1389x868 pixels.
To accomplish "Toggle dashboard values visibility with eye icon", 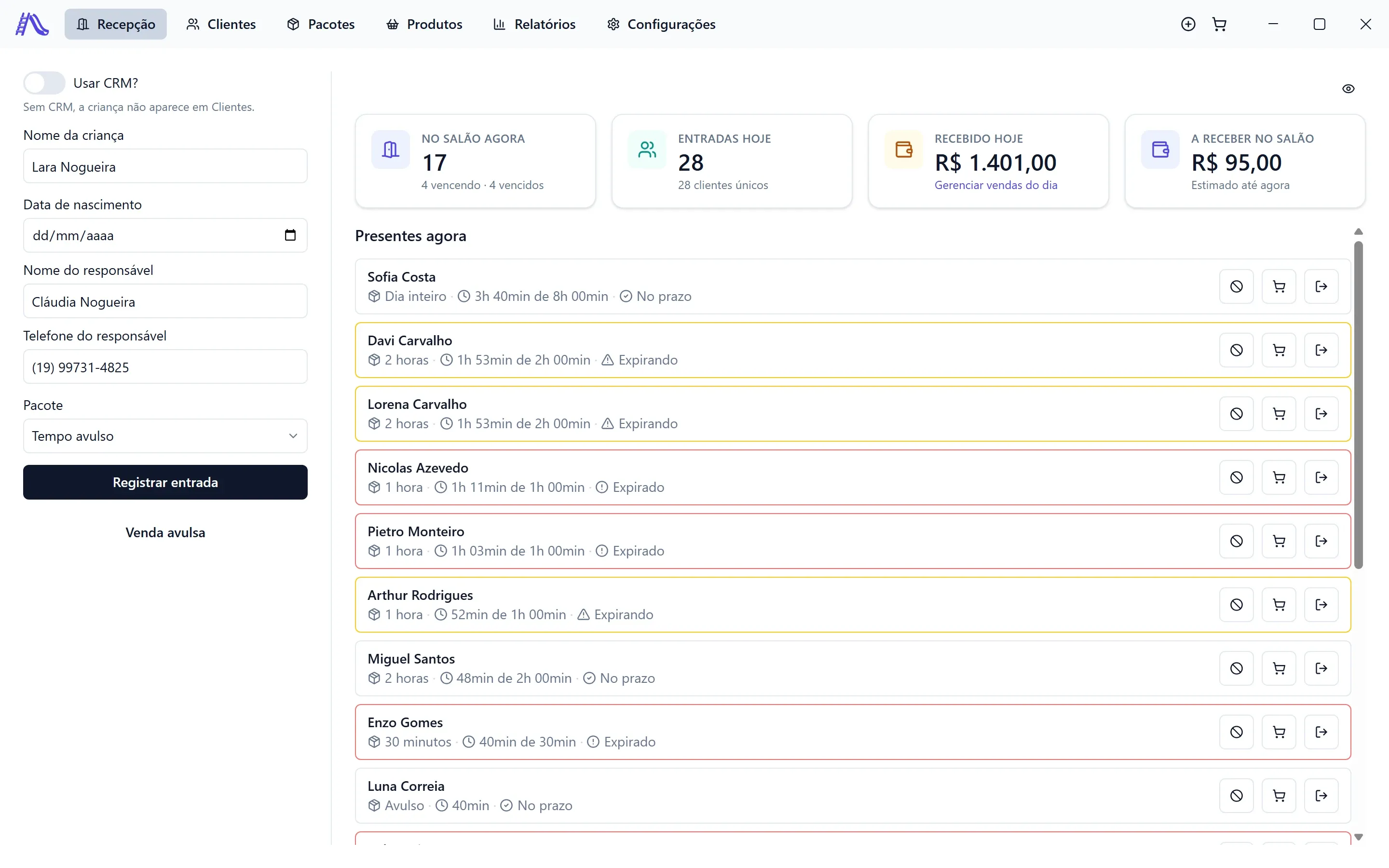I will coord(1348,88).
